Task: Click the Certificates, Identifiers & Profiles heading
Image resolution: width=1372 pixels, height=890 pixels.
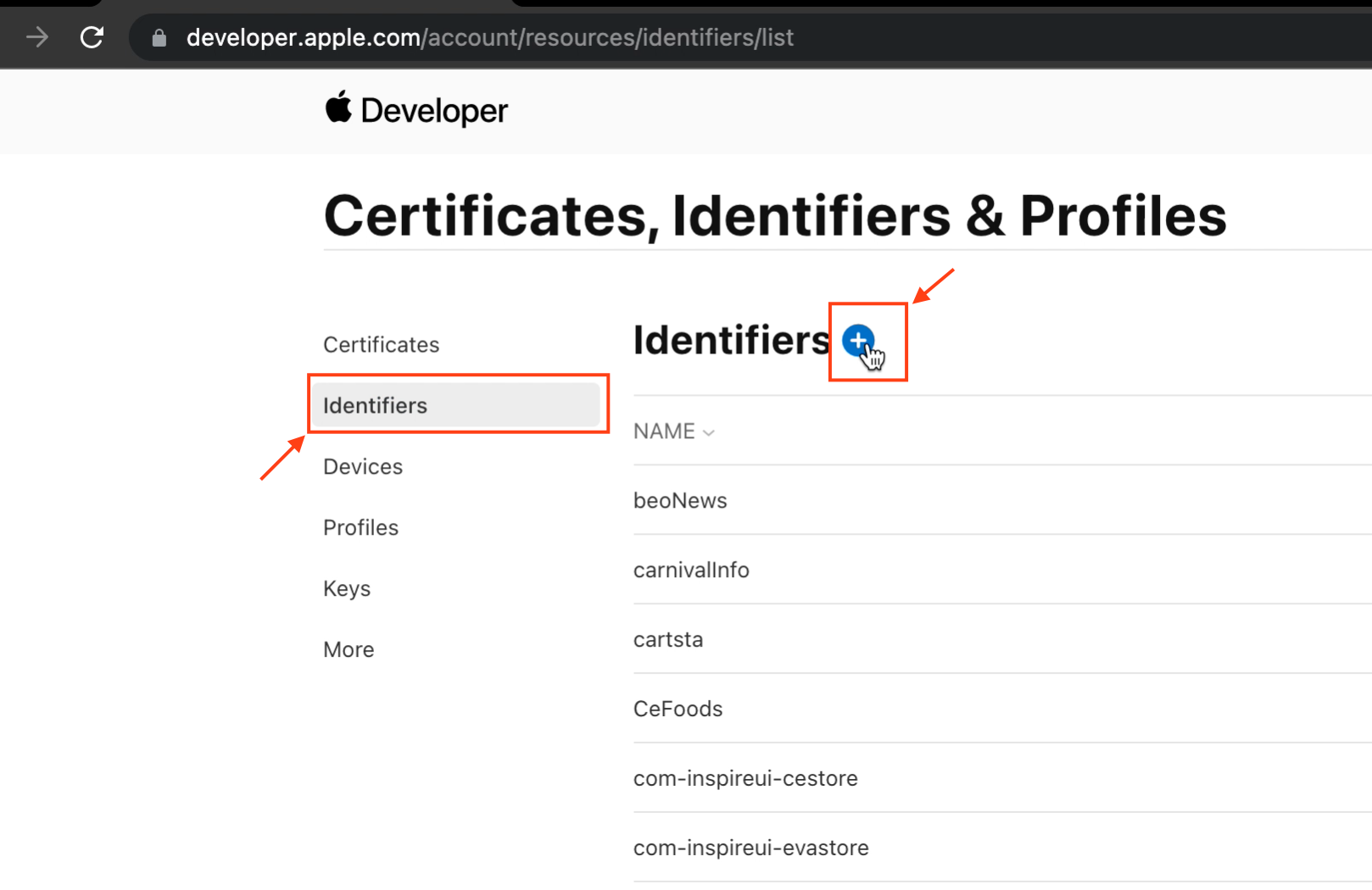Action: coord(775,216)
